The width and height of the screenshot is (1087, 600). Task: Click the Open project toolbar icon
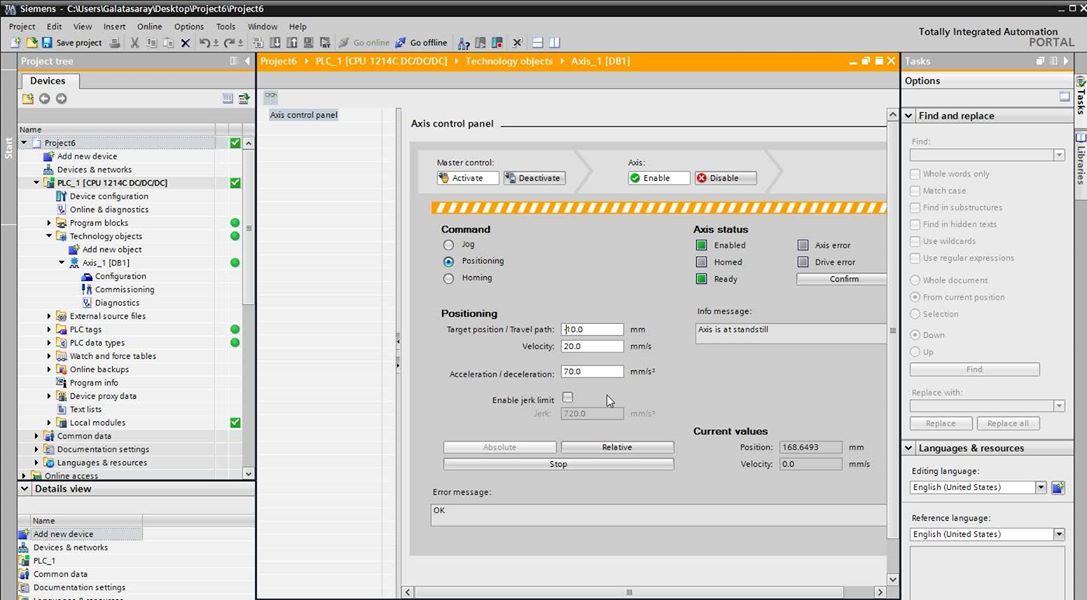point(31,42)
